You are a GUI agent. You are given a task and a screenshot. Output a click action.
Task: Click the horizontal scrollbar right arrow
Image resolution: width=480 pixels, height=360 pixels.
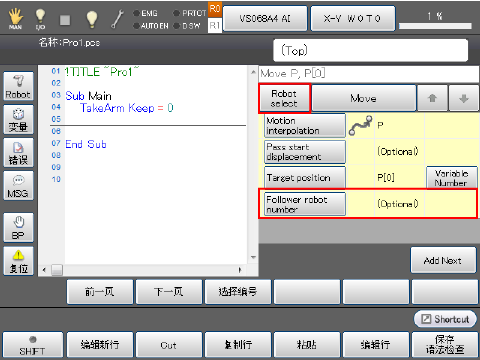coord(240,270)
